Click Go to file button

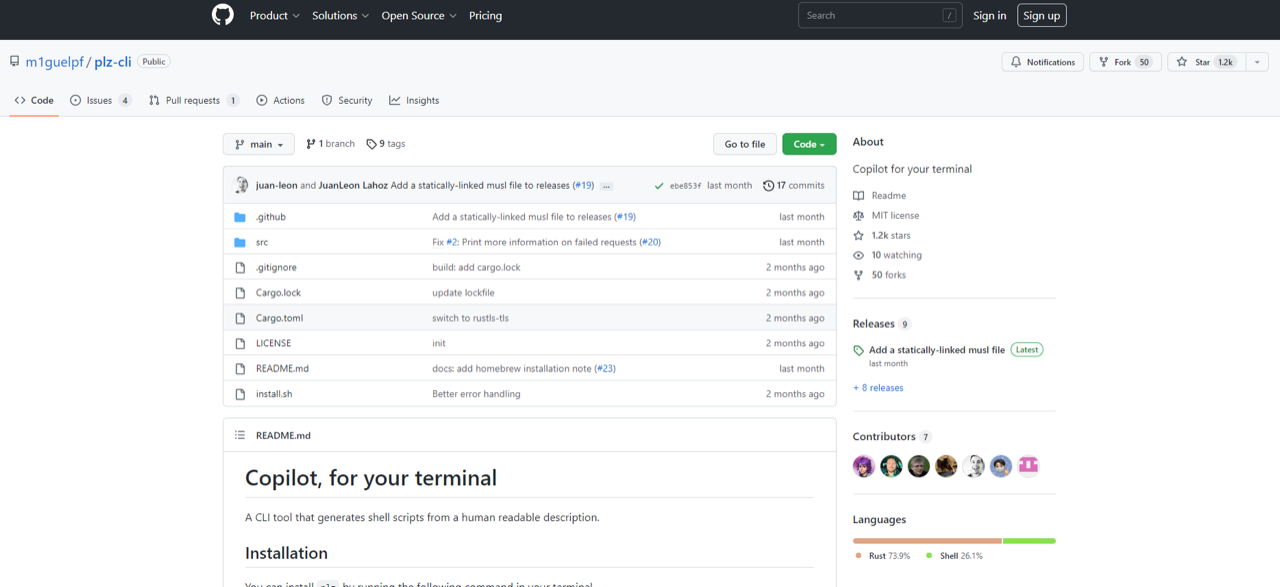745,144
